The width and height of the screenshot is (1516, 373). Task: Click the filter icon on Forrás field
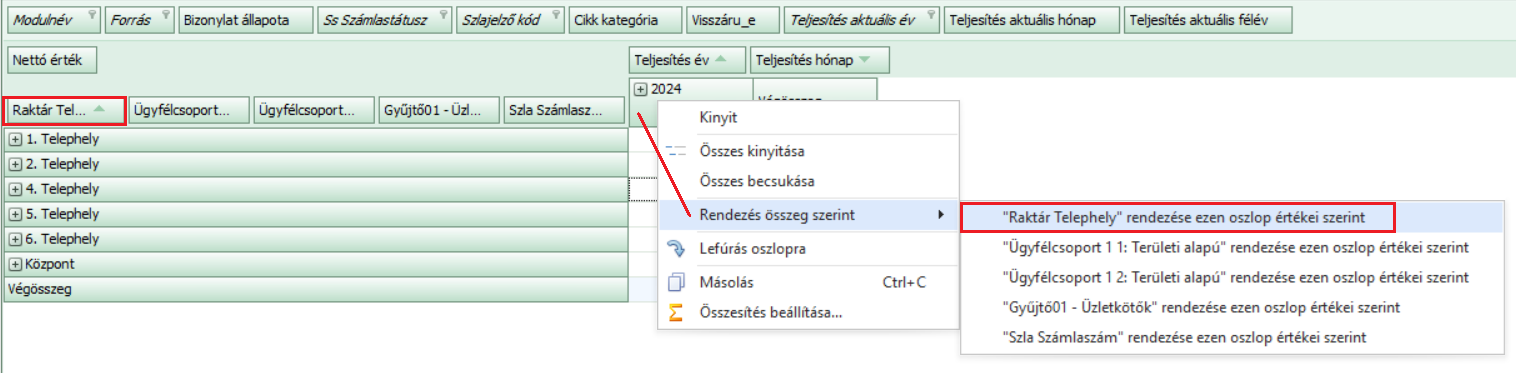tap(165, 15)
